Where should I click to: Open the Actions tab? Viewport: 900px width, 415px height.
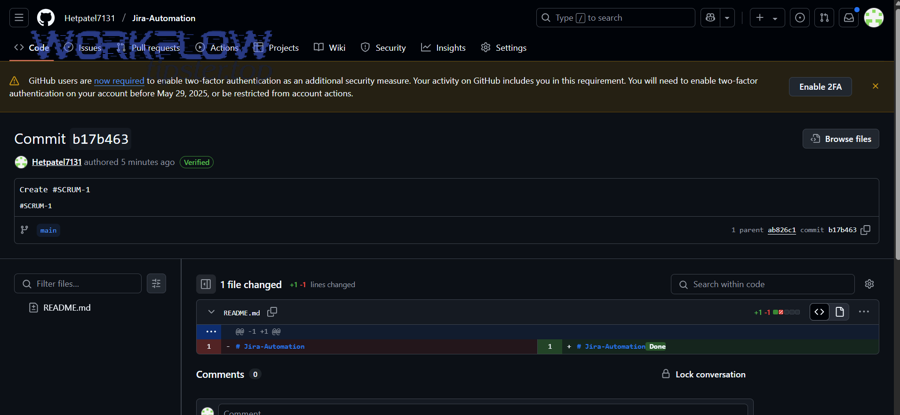pyautogui.click(x=217, y=47)
